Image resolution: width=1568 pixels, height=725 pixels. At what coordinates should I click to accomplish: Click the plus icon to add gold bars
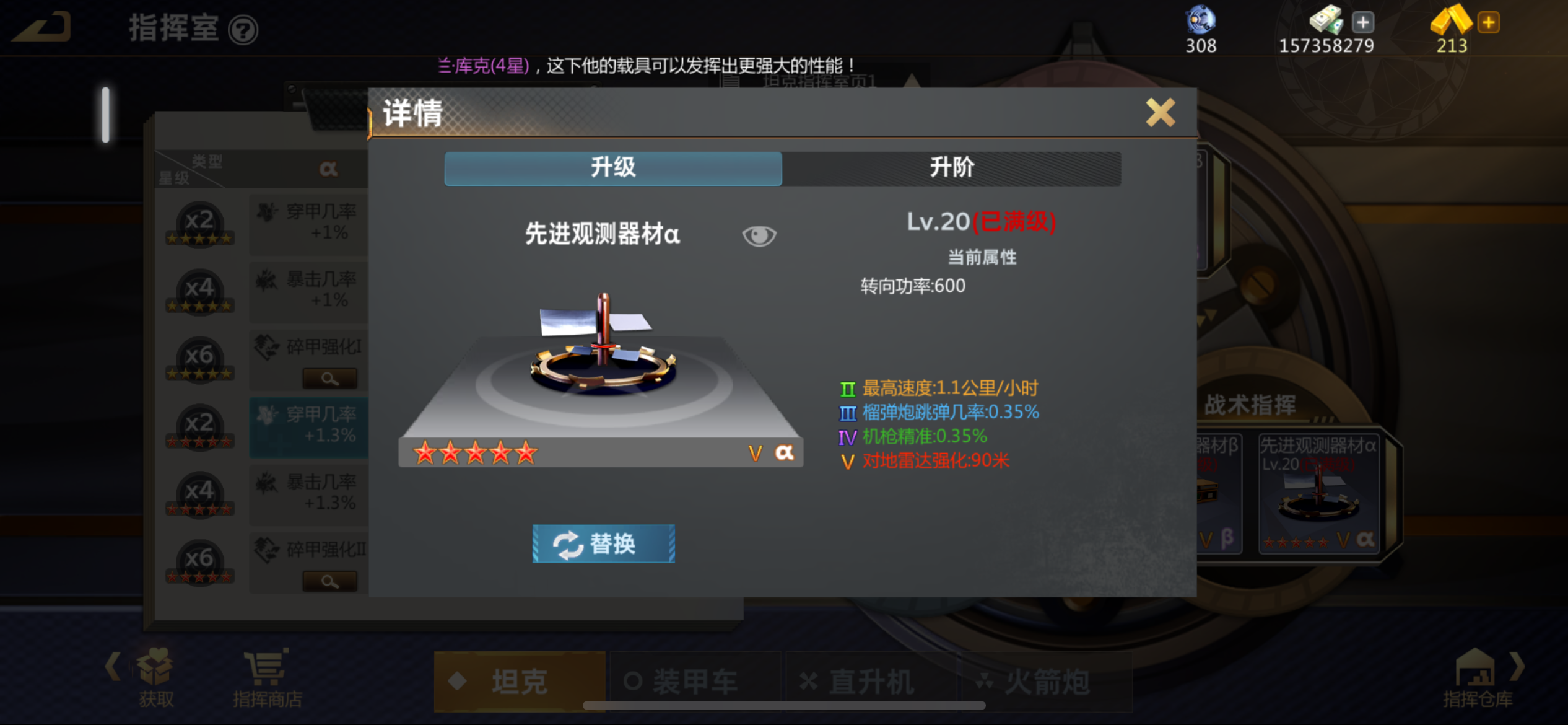(x=1488, y=23)
